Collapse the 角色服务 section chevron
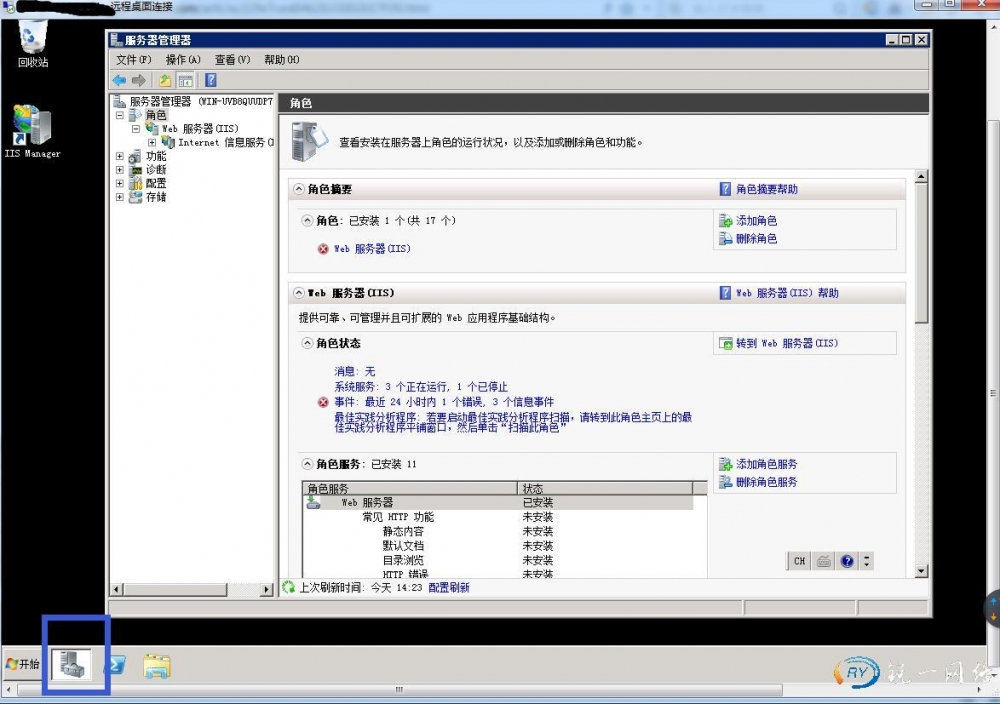1000x704 pixels. pos(307,464)
